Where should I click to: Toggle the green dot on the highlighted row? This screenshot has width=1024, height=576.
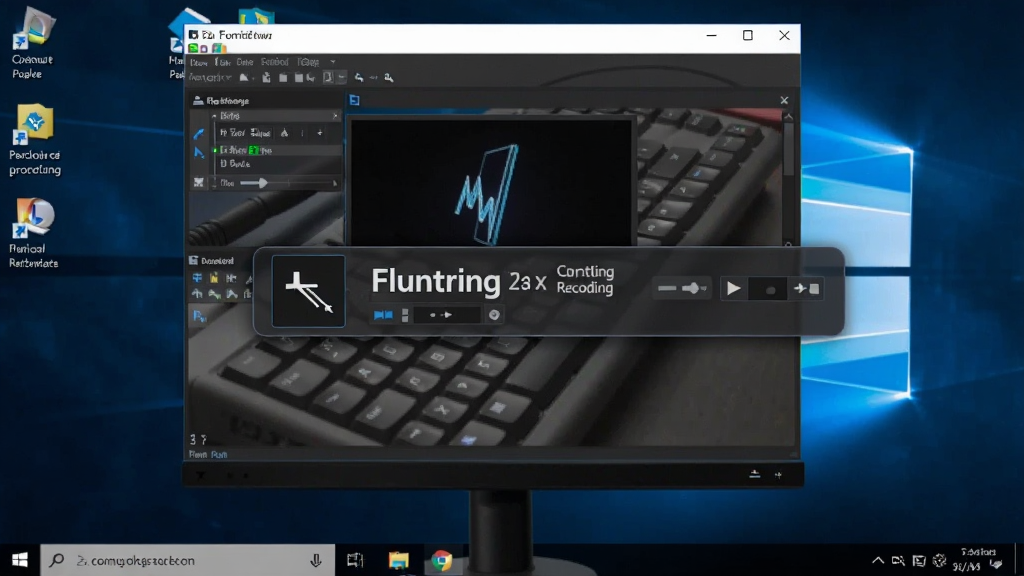215,150
